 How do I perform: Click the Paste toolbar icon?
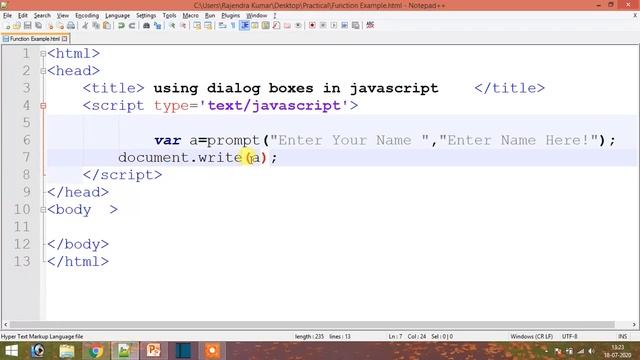pyautogui.click(x=107, y=25)
